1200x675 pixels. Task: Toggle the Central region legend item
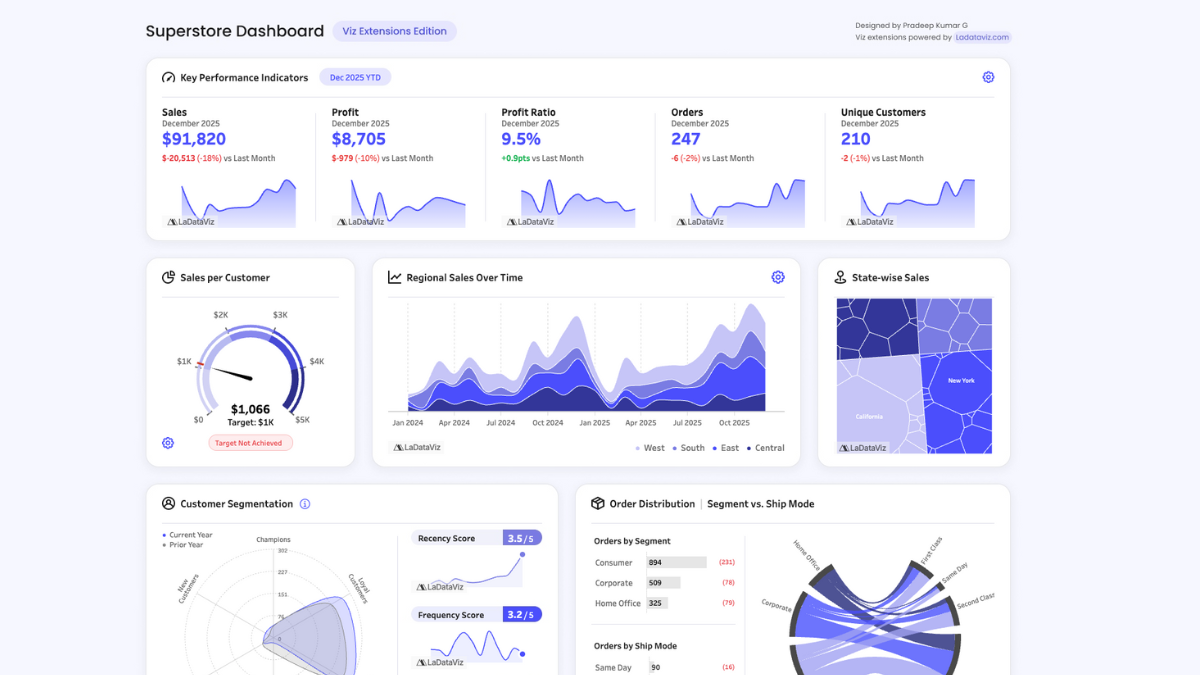click(x=764, y=448)
